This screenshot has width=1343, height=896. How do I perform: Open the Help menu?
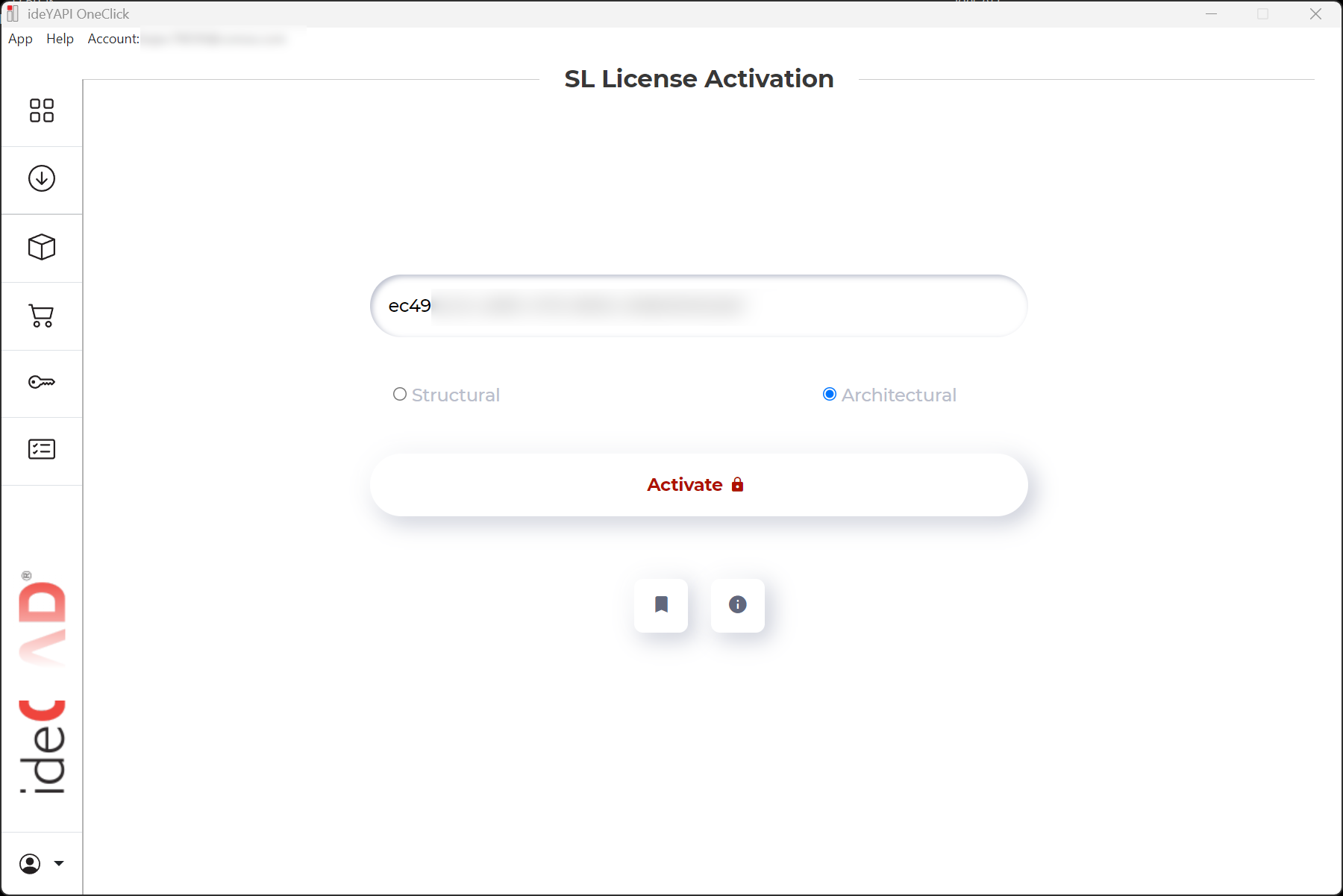[x=60, y=39]
